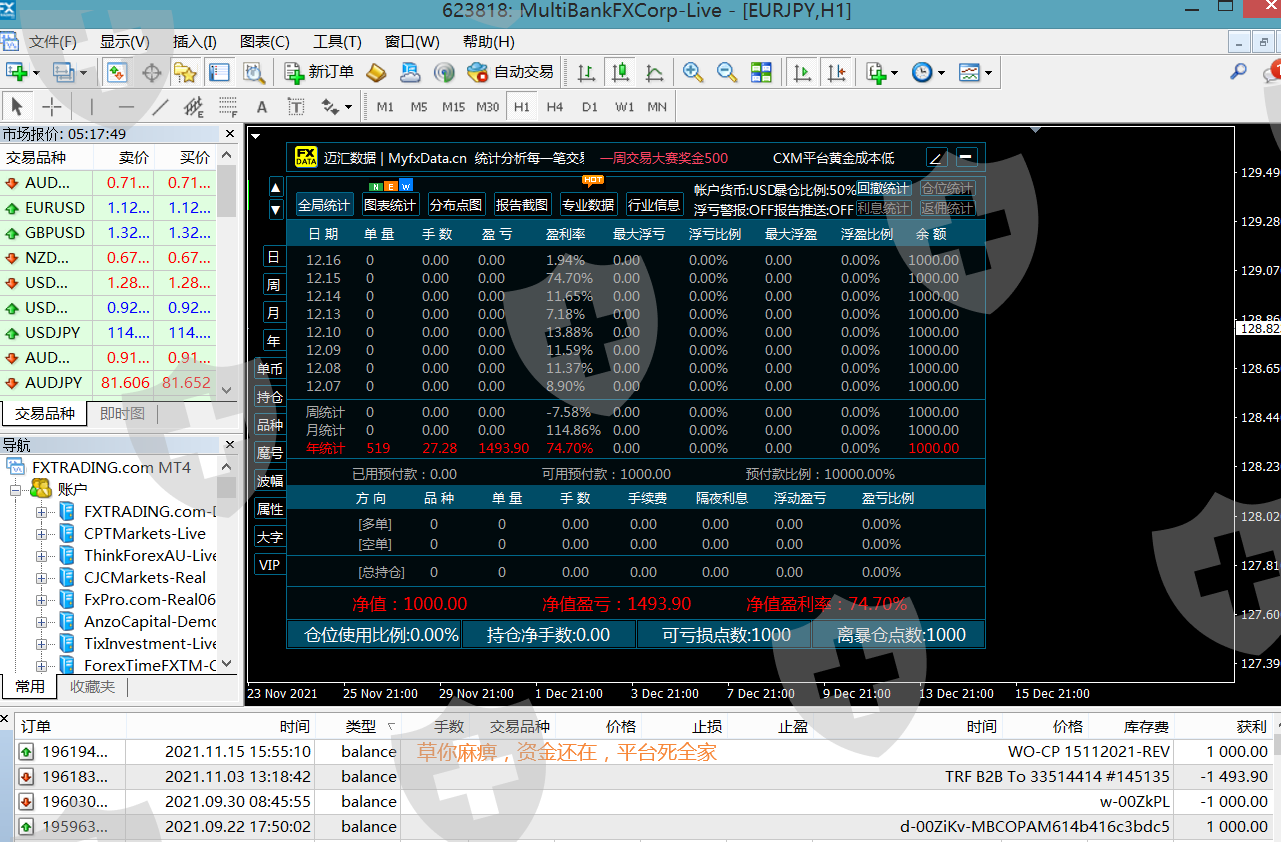Switch timeframe to D1

pyautogui.click(x=590, y=107)
